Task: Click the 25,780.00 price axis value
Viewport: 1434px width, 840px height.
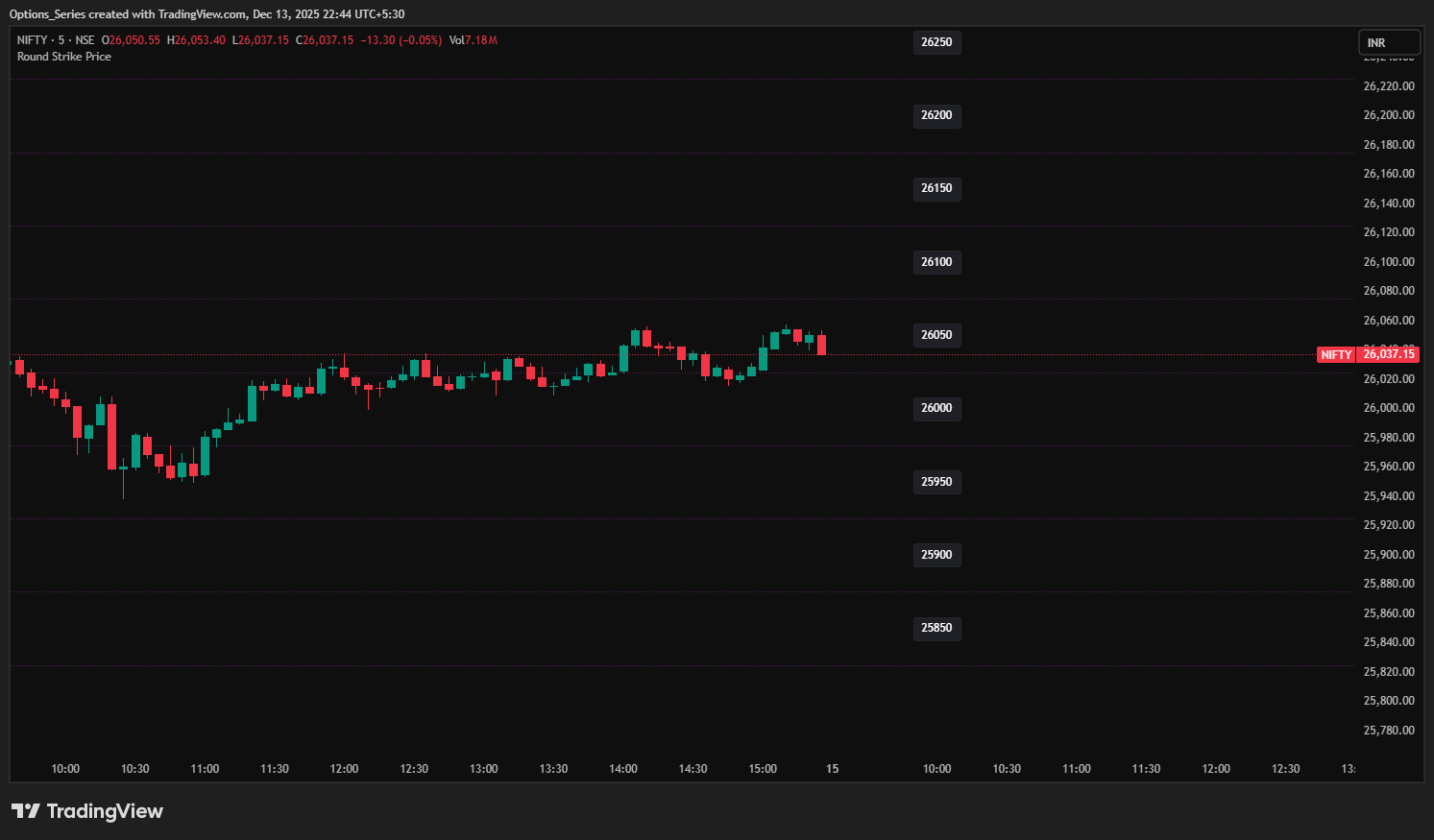Action: tap(1389, 731)
